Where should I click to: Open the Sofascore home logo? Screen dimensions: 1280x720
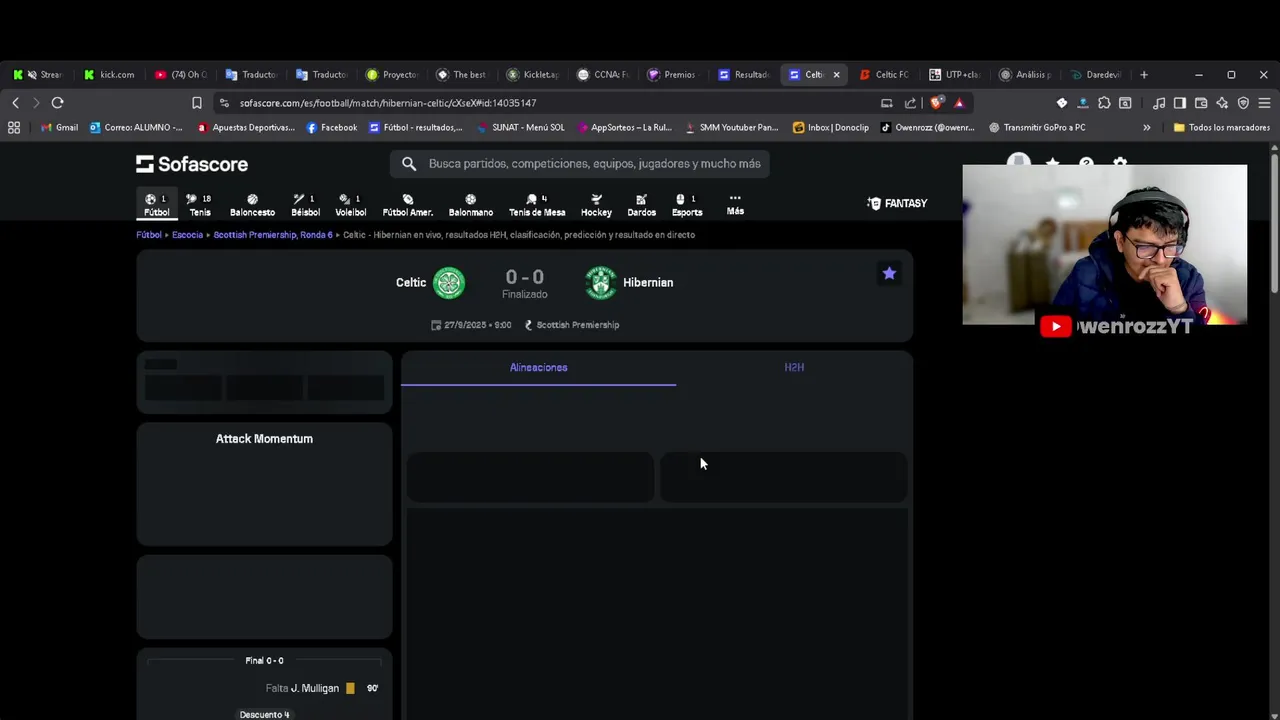(192, 164)
